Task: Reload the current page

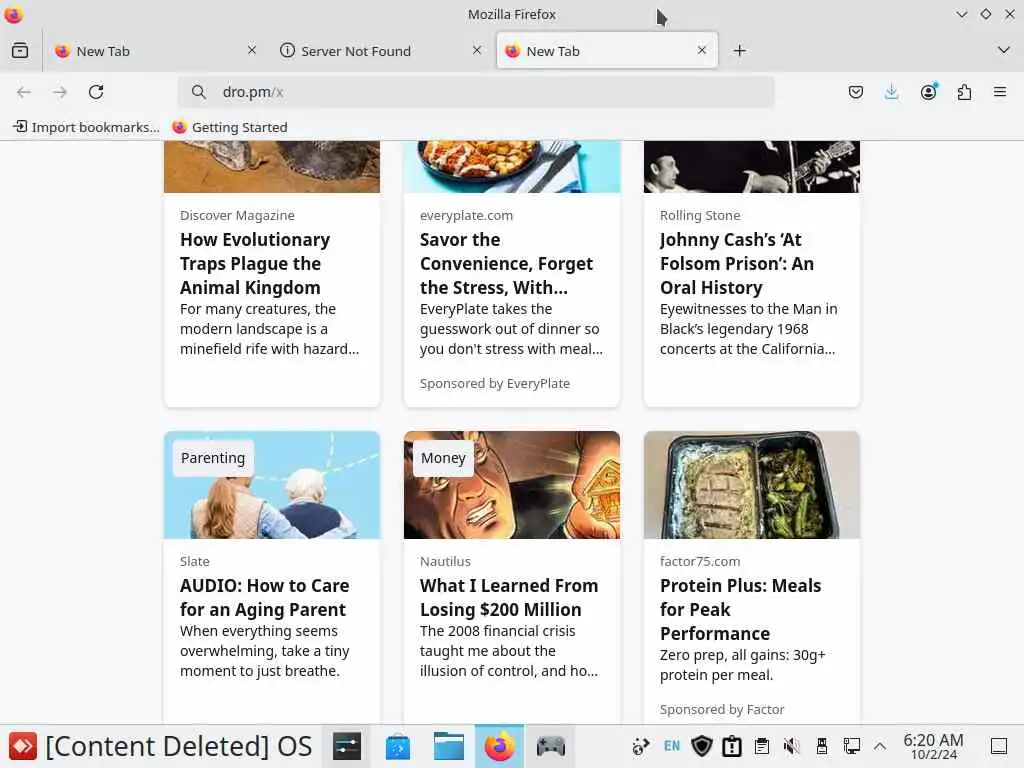Action: coord(96,92)
